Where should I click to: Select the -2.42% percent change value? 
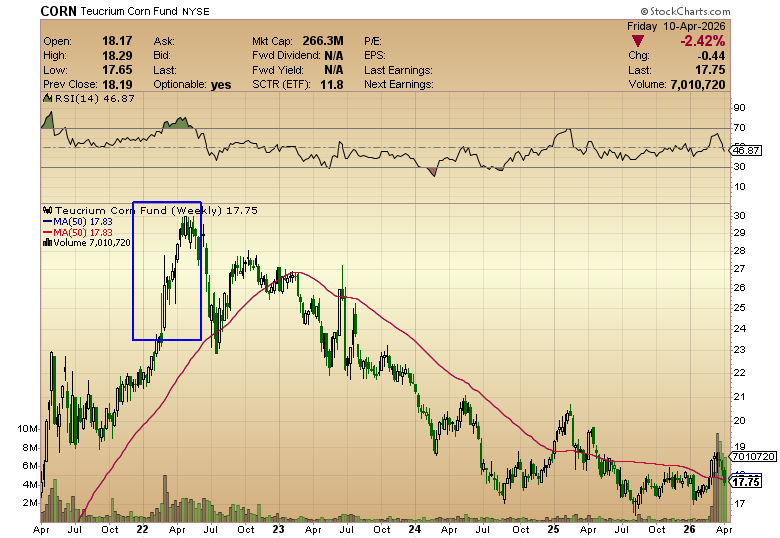click(702, 41)
